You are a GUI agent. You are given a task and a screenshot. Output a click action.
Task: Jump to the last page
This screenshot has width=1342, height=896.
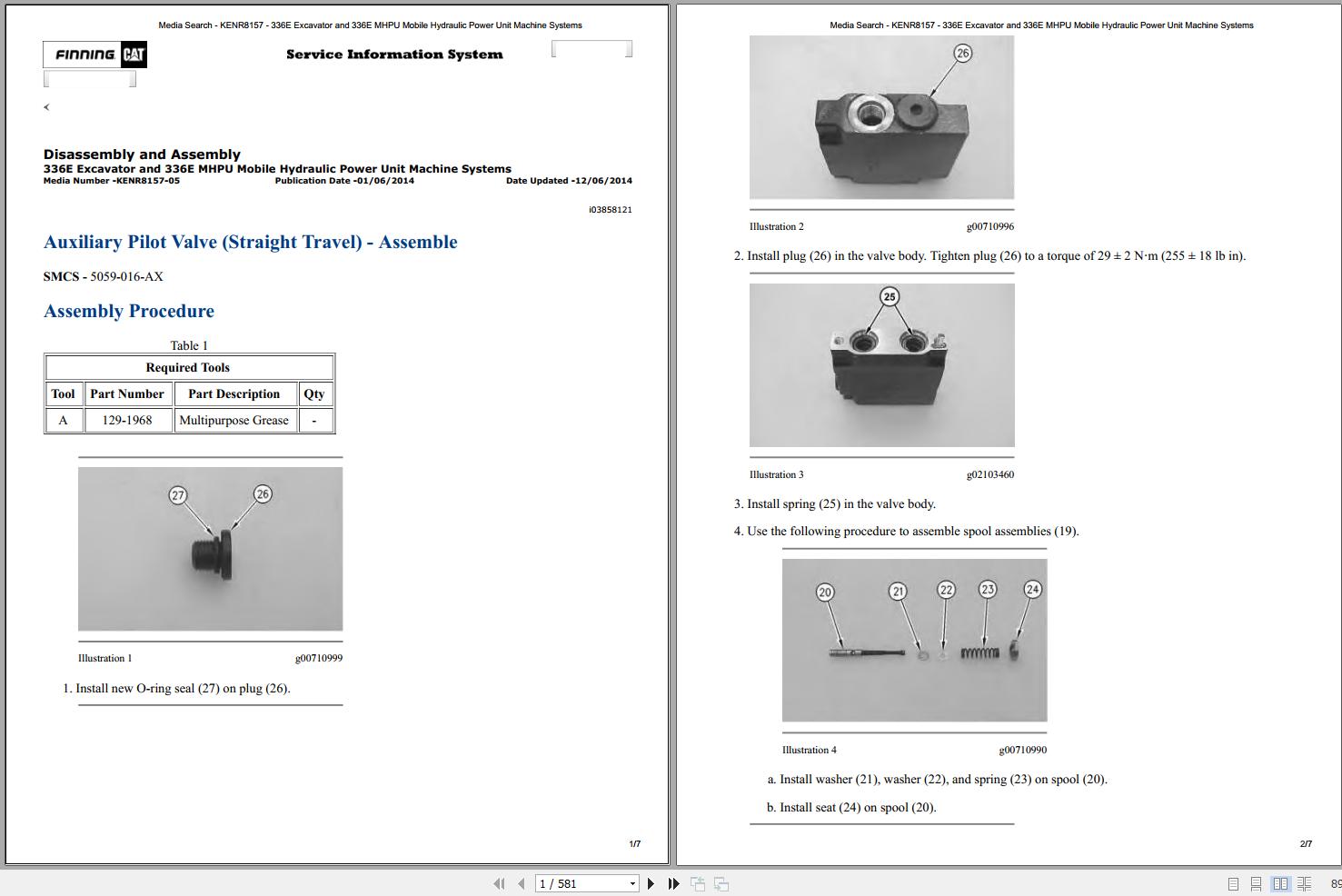coord(673,883)
